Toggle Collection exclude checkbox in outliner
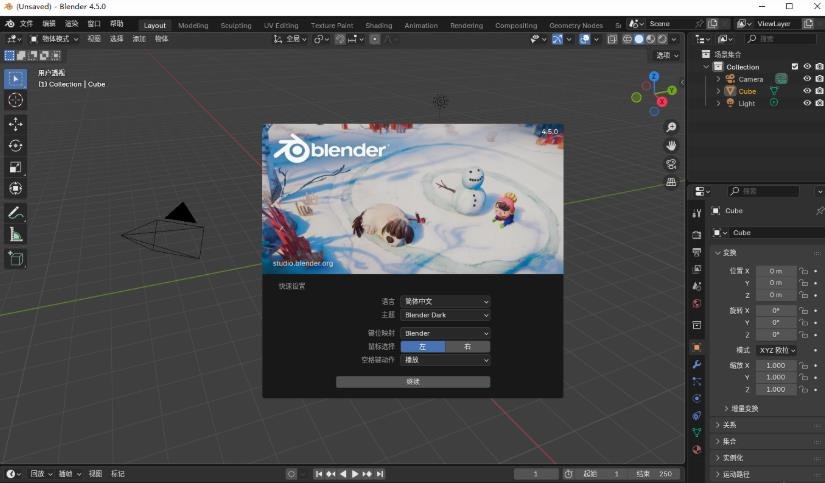 click(795, 67)
